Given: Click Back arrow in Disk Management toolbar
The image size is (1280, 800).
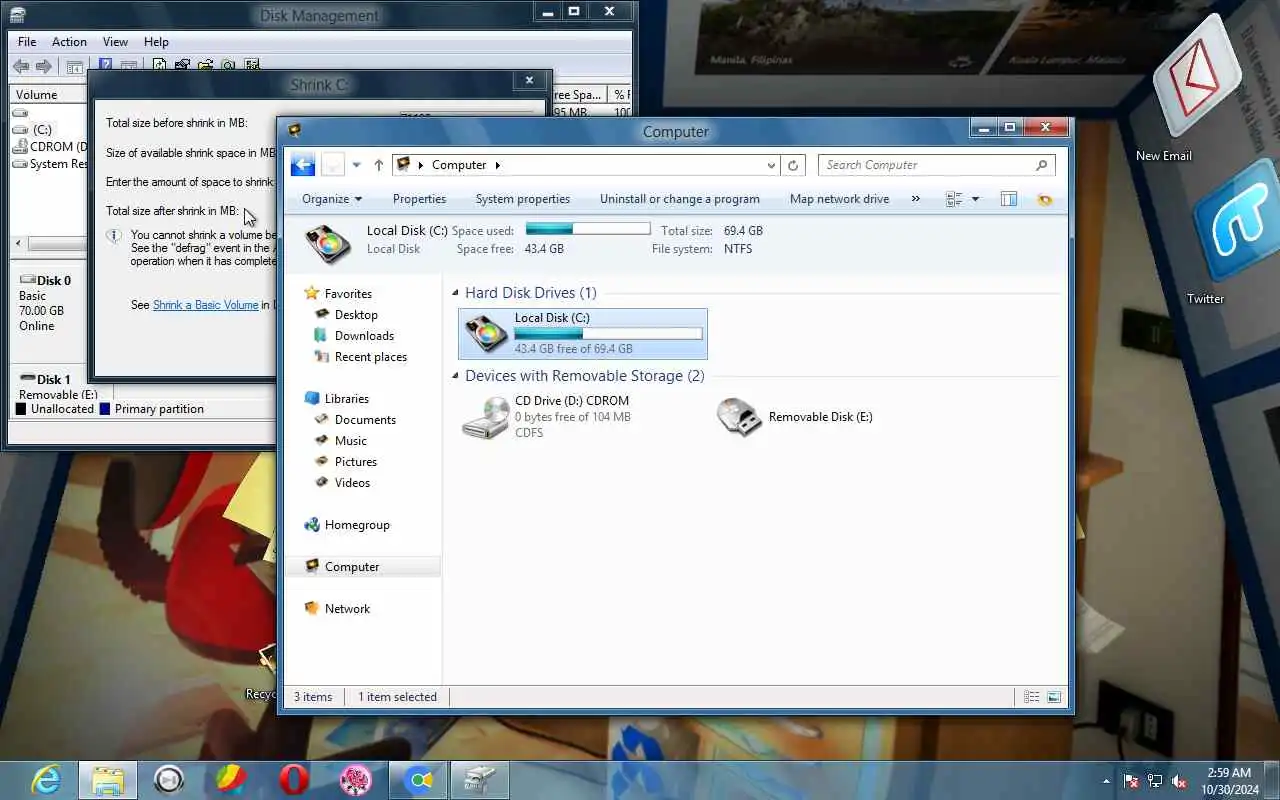Looking at the screenshot, I should 21,67.
